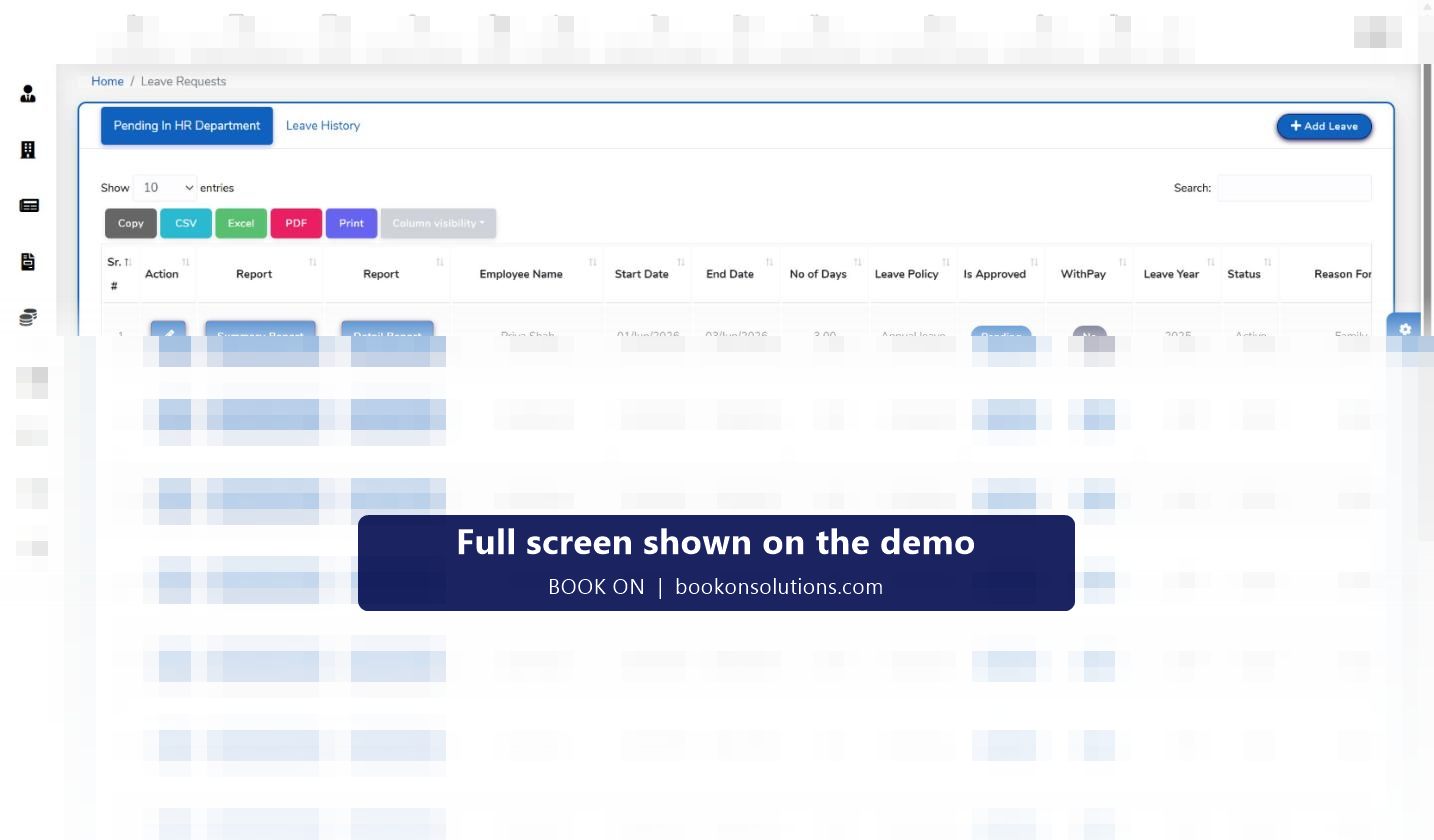Print the leave requests table

coord(351,223)
